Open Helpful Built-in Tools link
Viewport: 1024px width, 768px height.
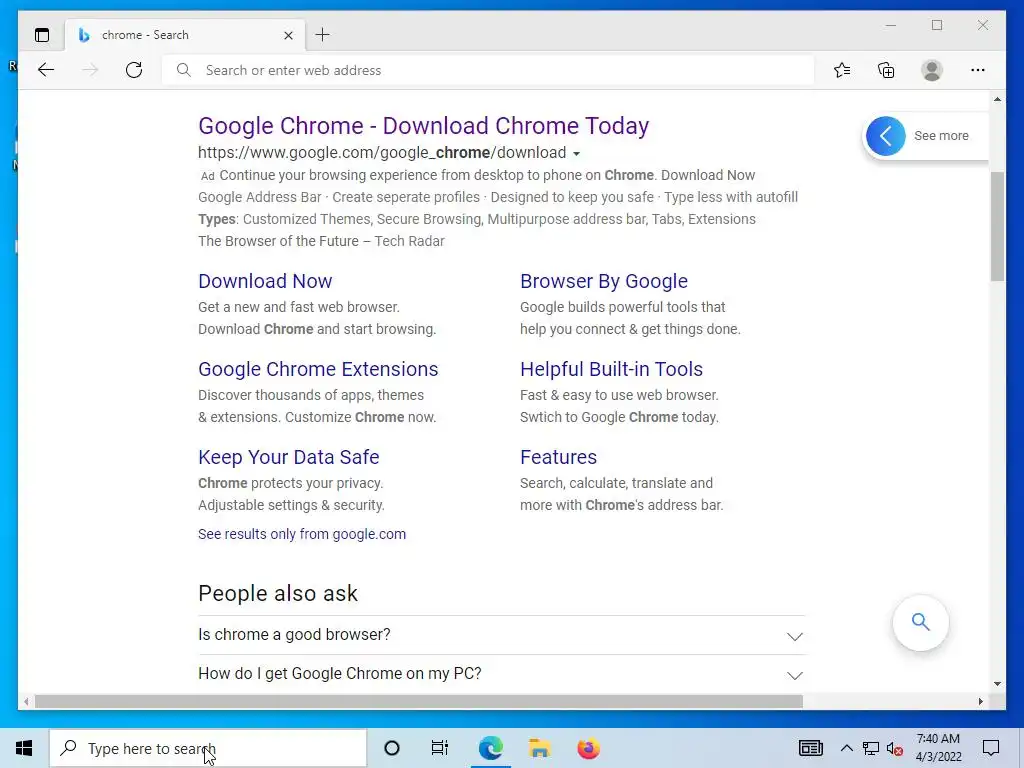point(611,369)
